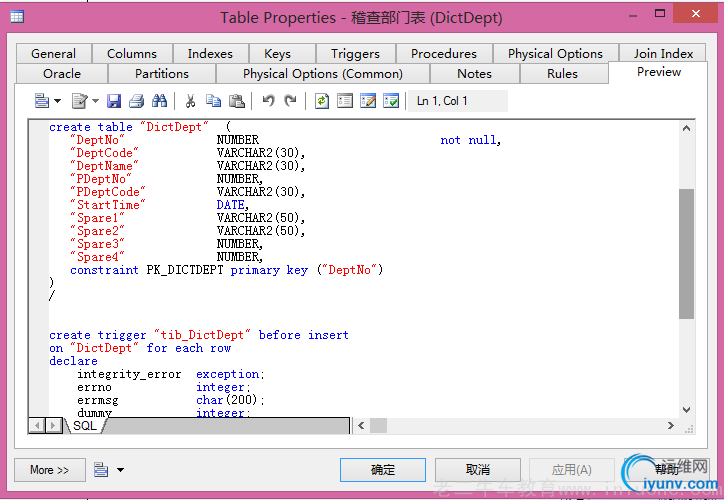The image size is (724, 500).
Task: Open the Columns tab
Action: tap(132, 54)
